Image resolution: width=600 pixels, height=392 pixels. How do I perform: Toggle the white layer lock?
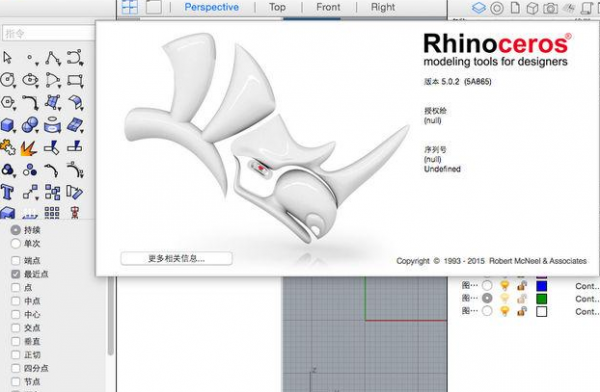522,311
